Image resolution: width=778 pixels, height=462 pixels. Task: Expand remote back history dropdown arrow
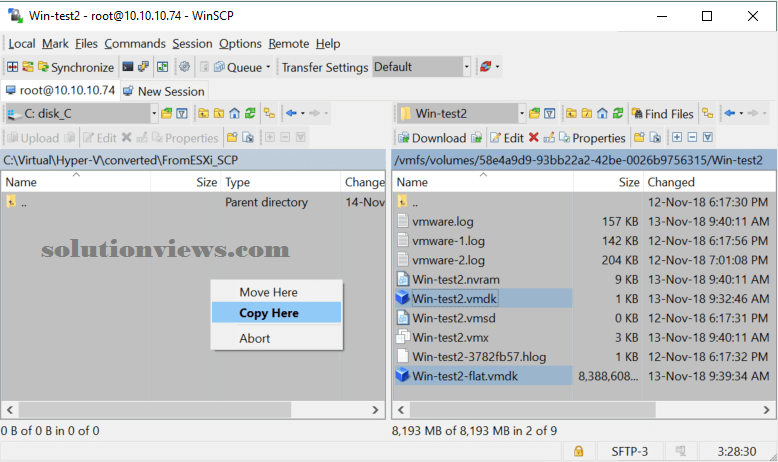point(741,113)
